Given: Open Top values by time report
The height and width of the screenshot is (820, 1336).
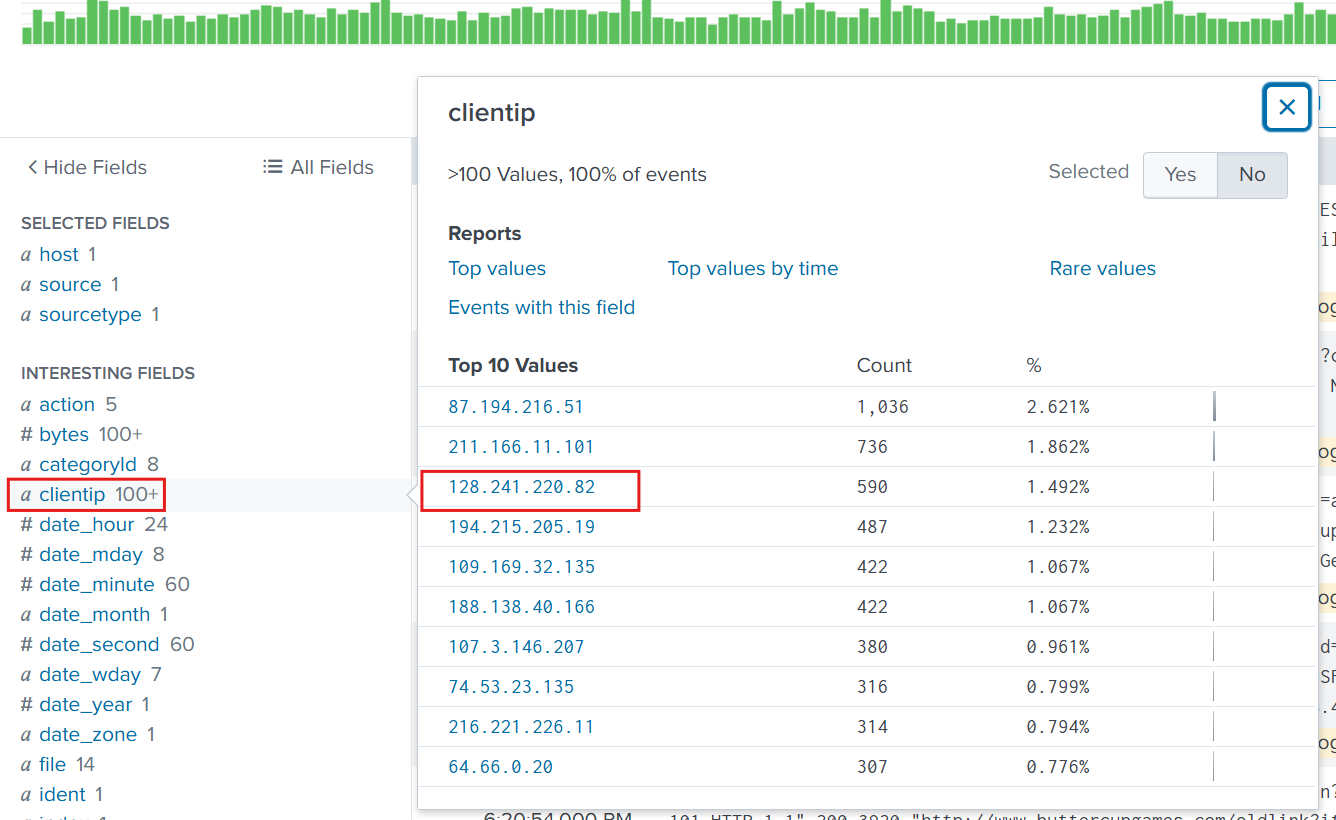Looking at the screenshot, I should 752,269.
